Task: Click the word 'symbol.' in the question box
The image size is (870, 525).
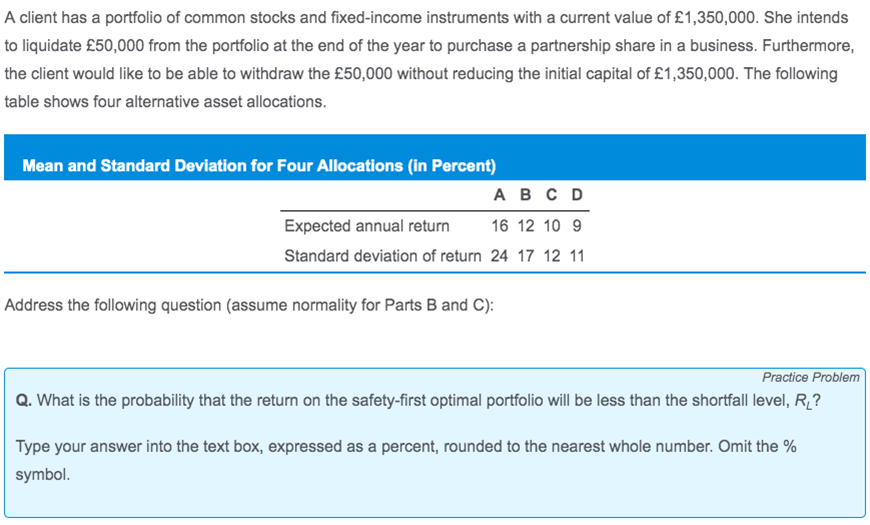Action: [x=43, y=475]
